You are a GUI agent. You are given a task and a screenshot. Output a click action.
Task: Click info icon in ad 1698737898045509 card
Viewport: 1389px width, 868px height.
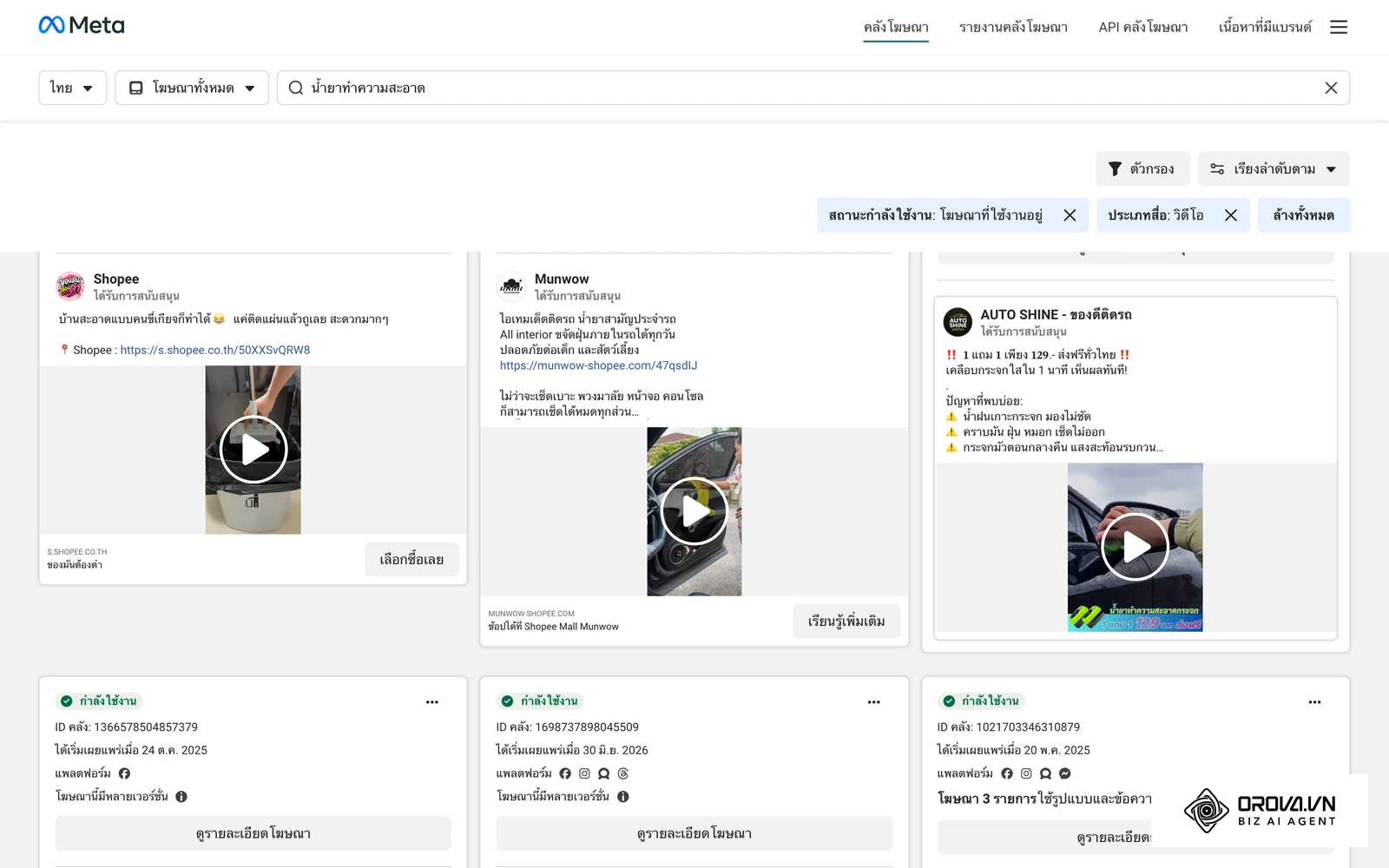pos(623,797)
